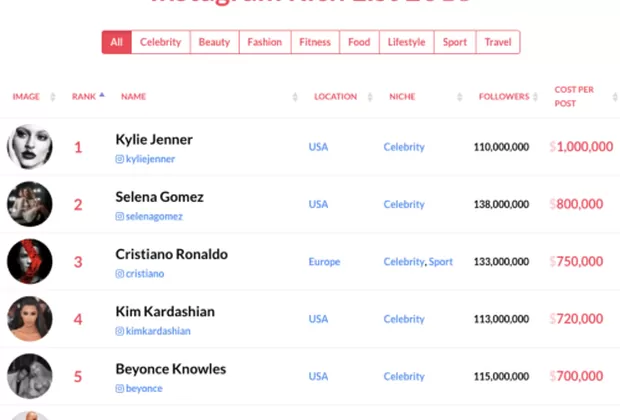
Task: Click Instagram icon beside cristiano handle
Action: (x=120, y=273)
